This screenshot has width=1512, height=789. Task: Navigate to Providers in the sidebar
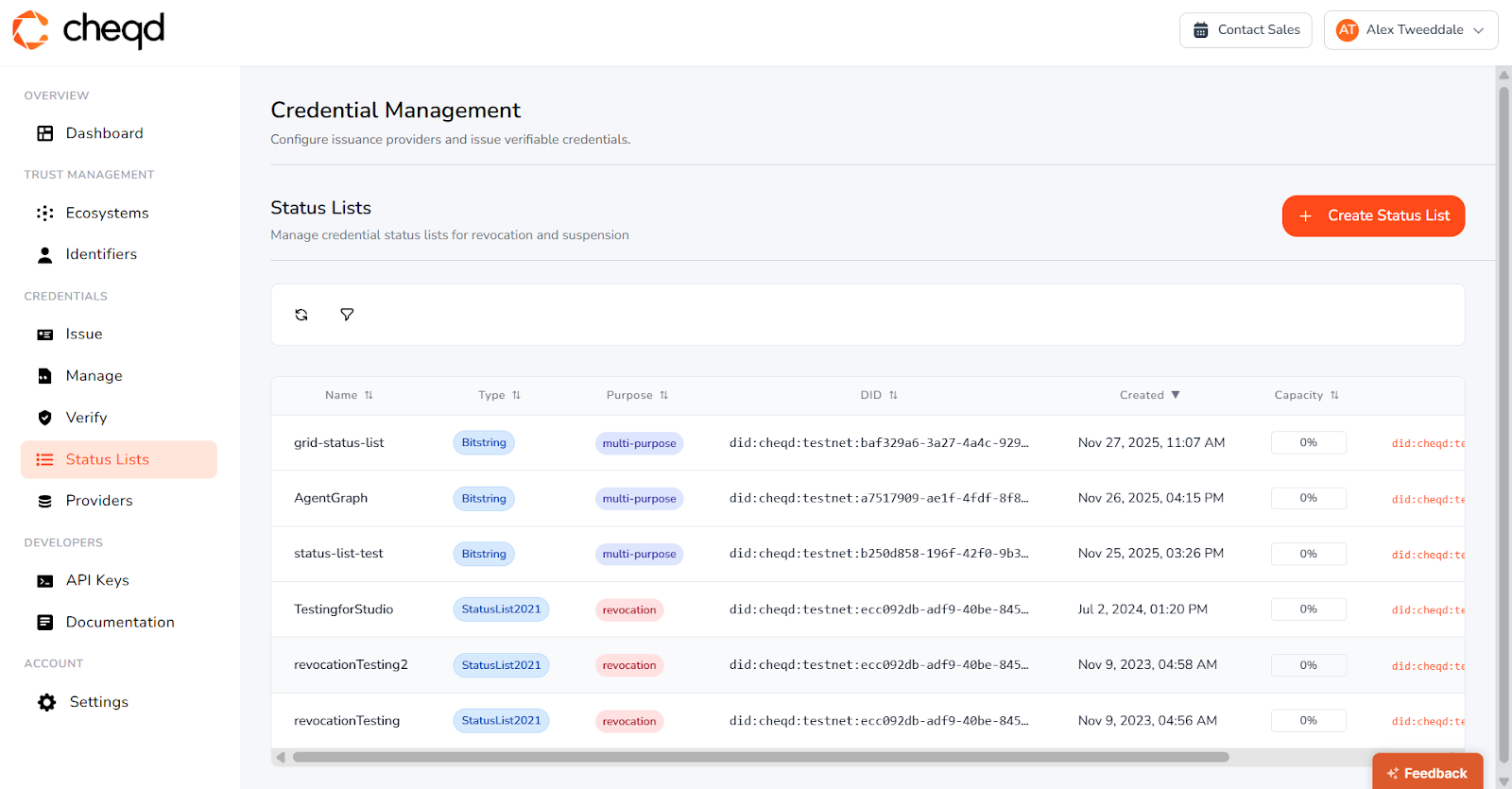(99, 501)
